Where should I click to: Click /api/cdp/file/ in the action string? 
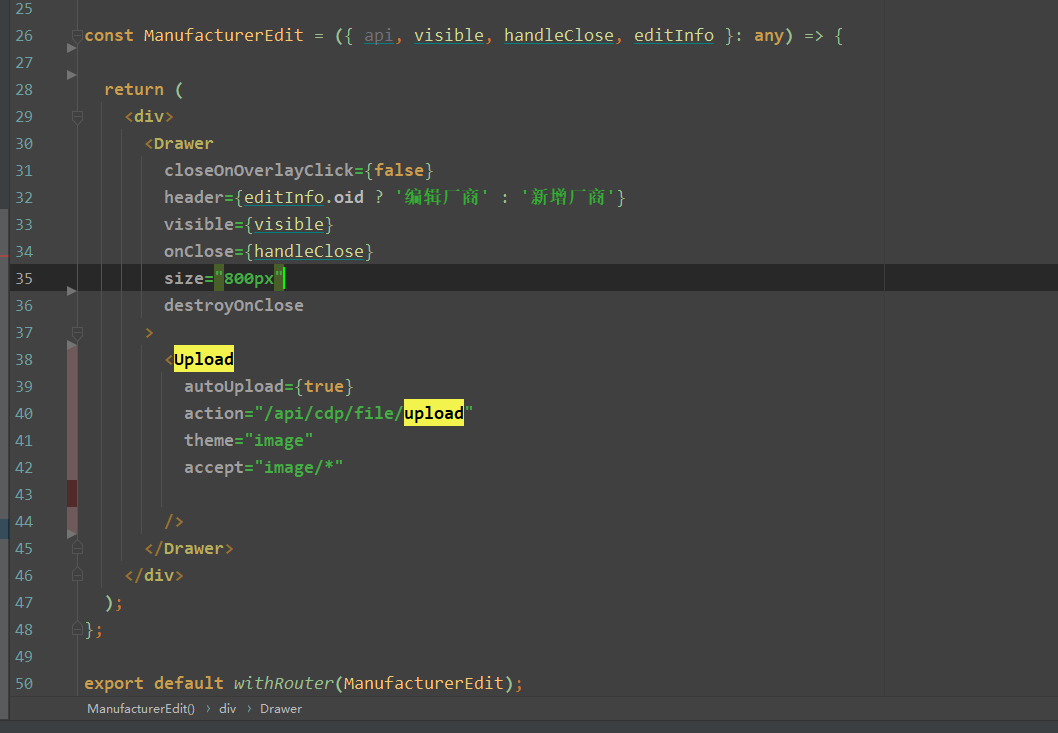point(334,413)
